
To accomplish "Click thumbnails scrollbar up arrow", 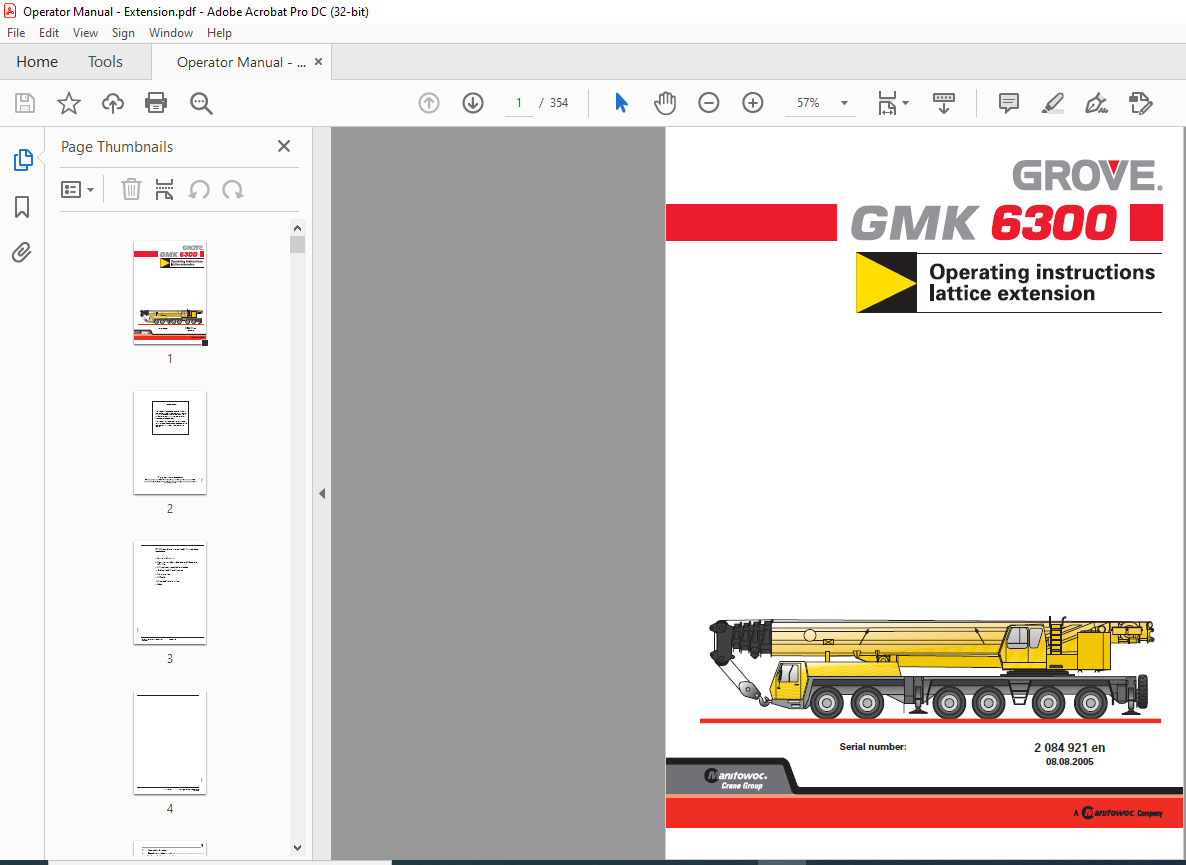I will tap(297, 228).
